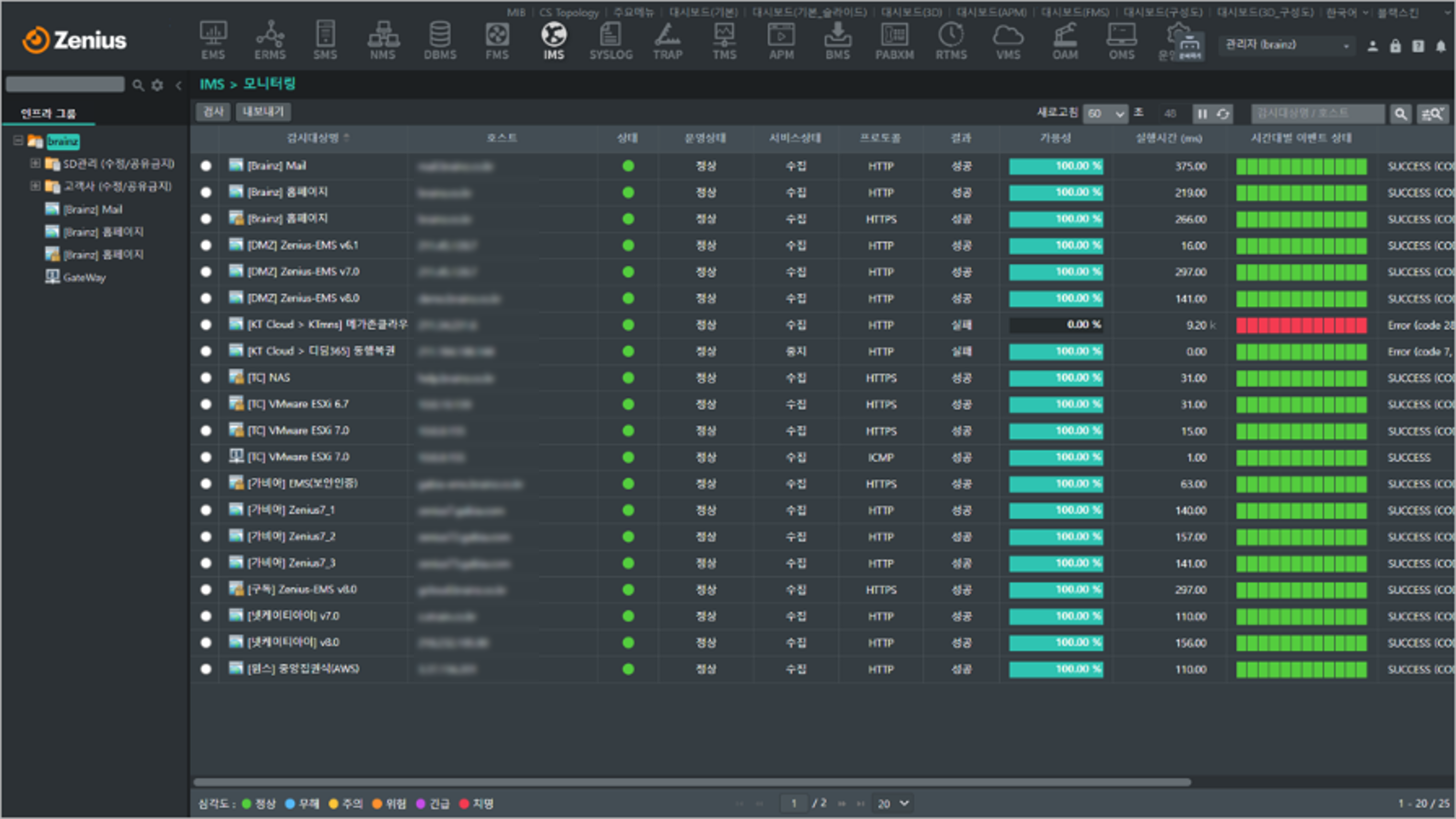
Task: Open the page size 20 dropdown
Action: [x=892, y=803]
